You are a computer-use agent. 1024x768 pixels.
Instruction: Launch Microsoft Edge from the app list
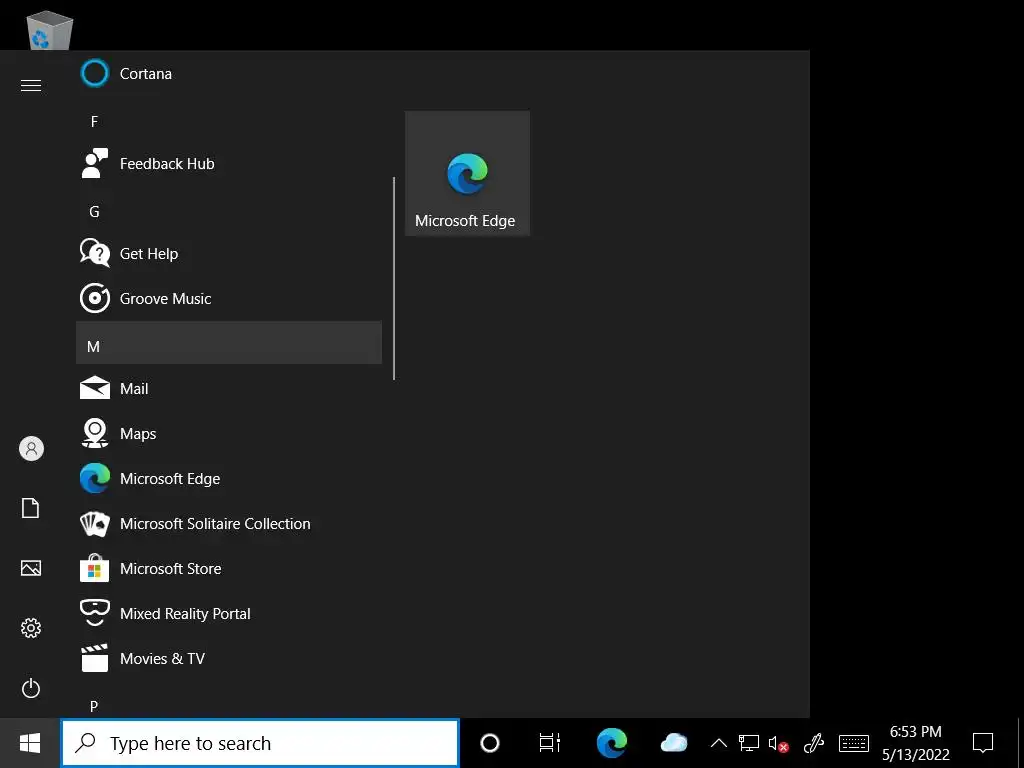coord(229,479)
